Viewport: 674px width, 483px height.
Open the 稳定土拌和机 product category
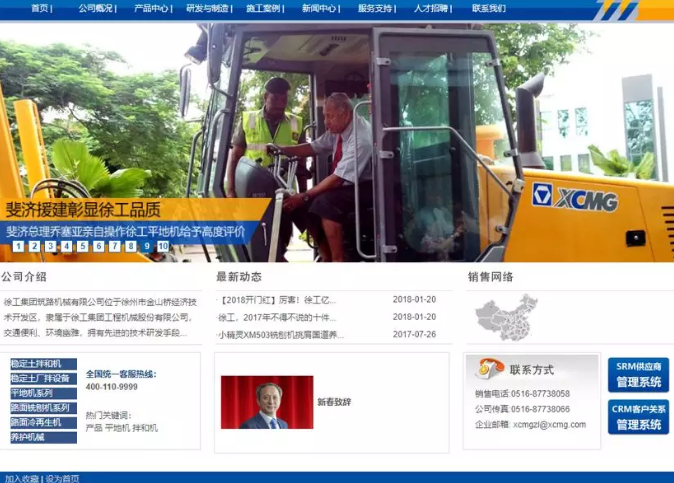tap(43, 364)
